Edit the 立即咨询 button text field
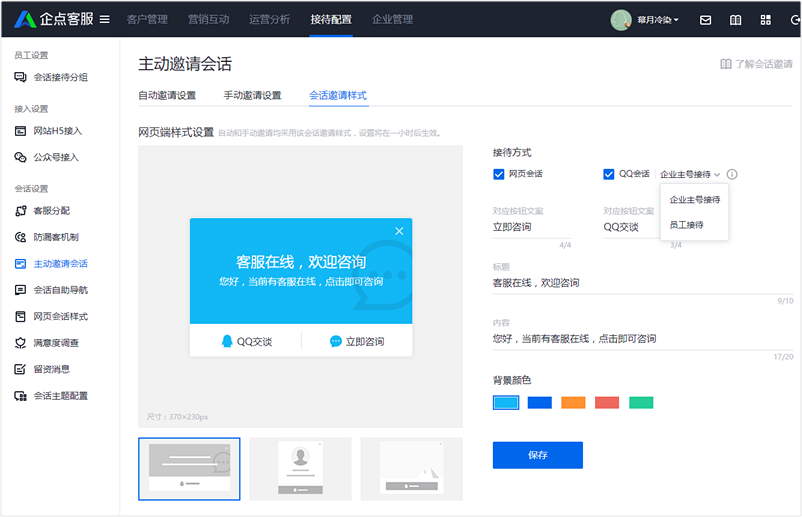Image resolution: width=802 pixels, height=517 pixels. [x=532, y=227]
